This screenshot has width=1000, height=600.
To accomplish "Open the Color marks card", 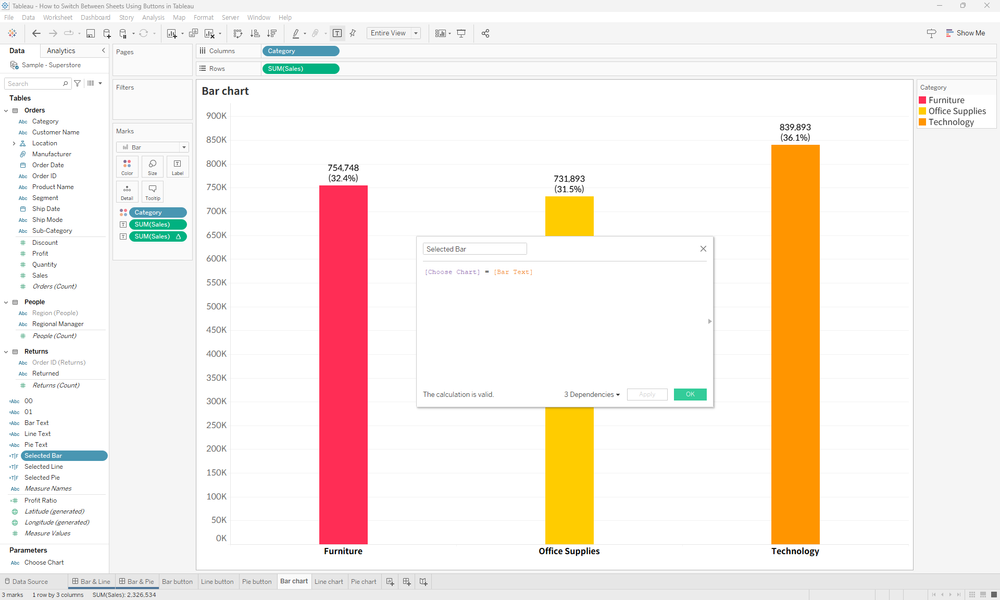I will tap(127, 167).
